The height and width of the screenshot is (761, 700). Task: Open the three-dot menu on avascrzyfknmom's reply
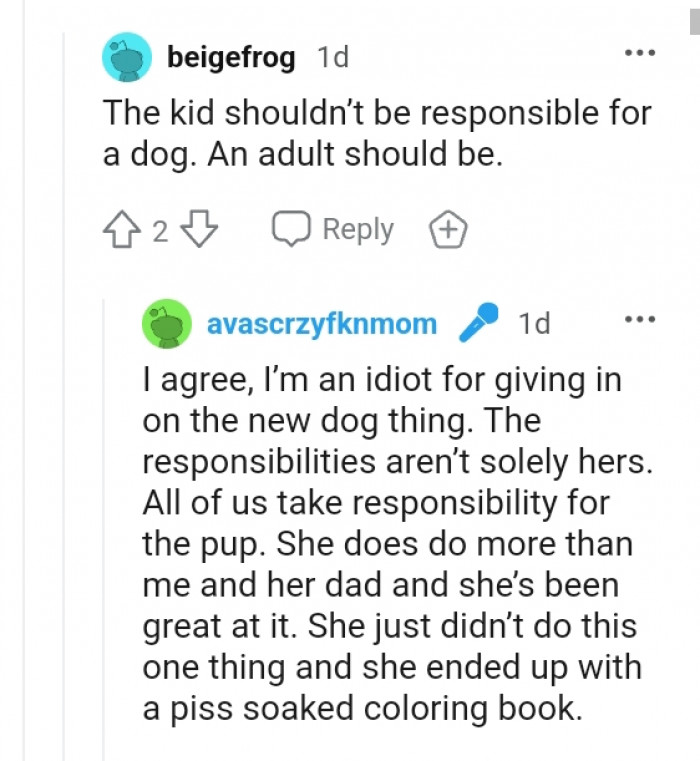[639, 319]
